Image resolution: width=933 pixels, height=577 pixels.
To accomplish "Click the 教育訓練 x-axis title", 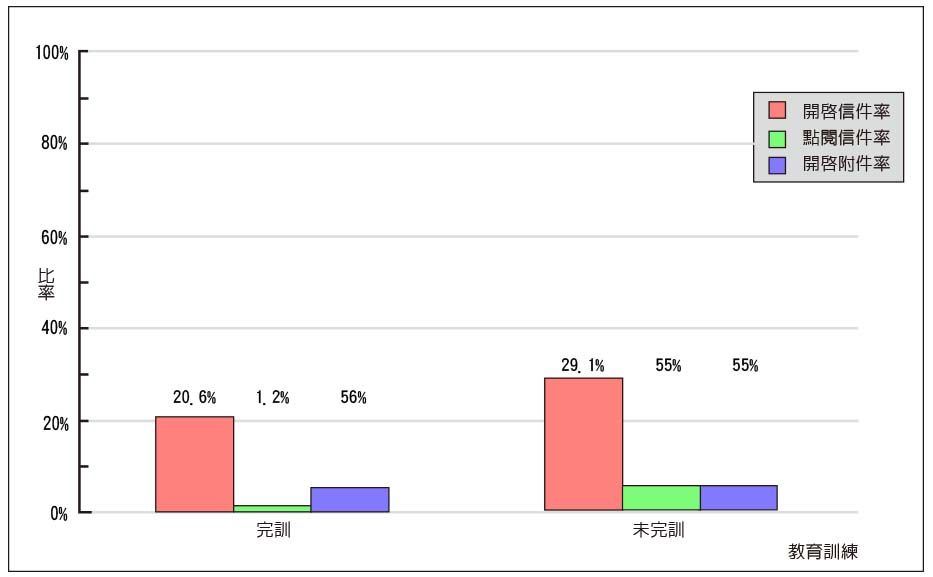I will click(823, 551).
